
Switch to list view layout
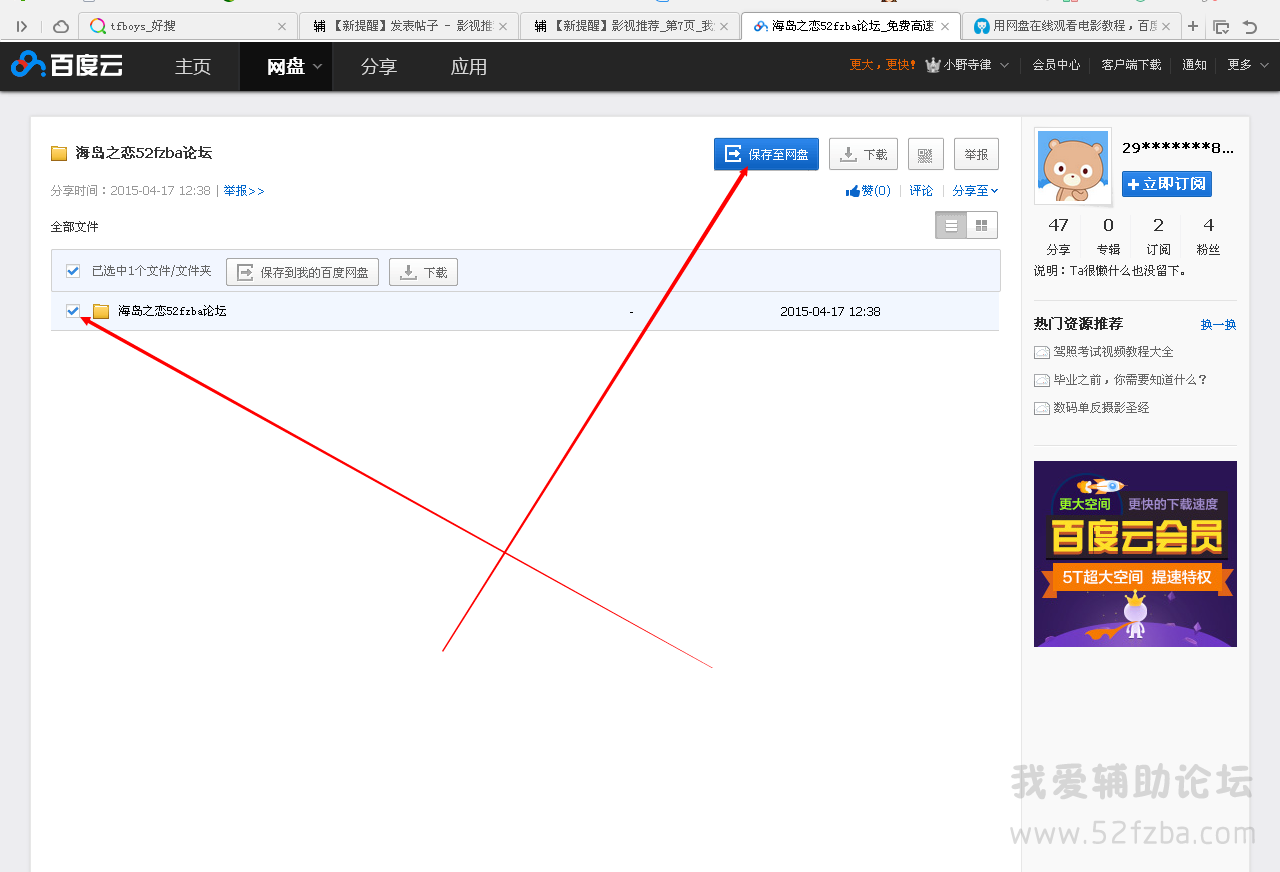tap(951, 225)
